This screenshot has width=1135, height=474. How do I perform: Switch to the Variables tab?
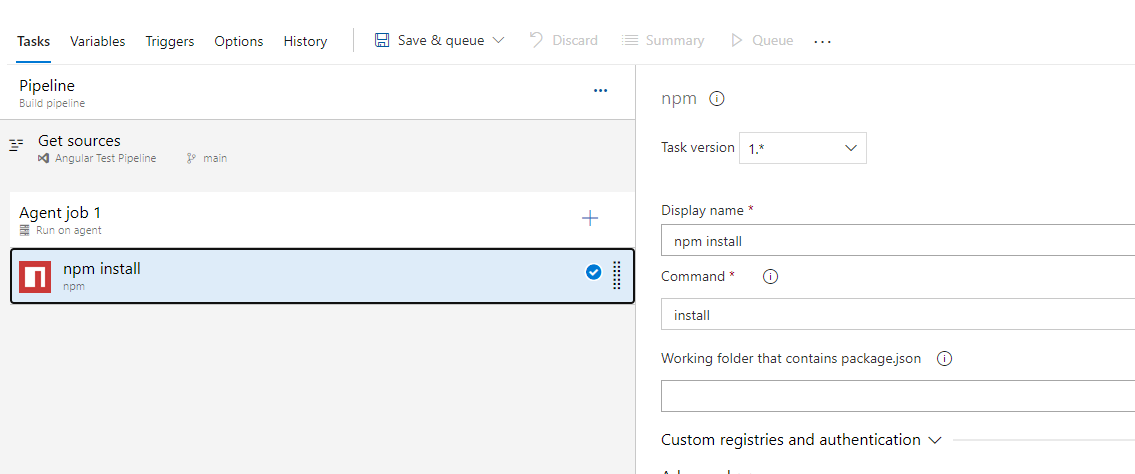point(97,41)
